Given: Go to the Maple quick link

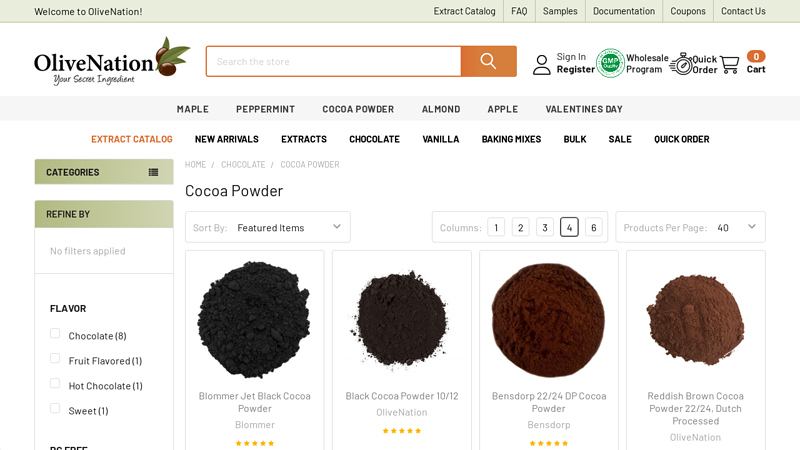Looking at the screenshot, I should [193, 109].
